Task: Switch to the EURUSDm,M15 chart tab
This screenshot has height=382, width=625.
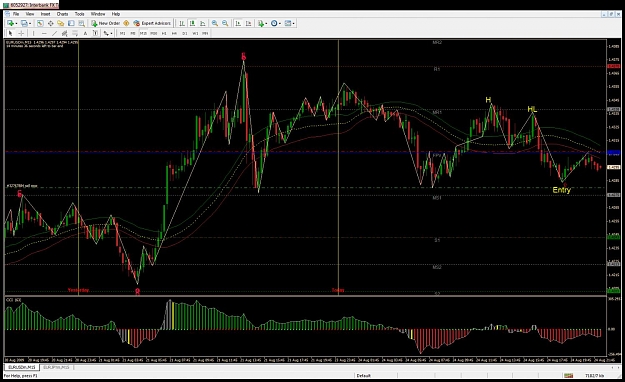Action: tap(22, 367)
